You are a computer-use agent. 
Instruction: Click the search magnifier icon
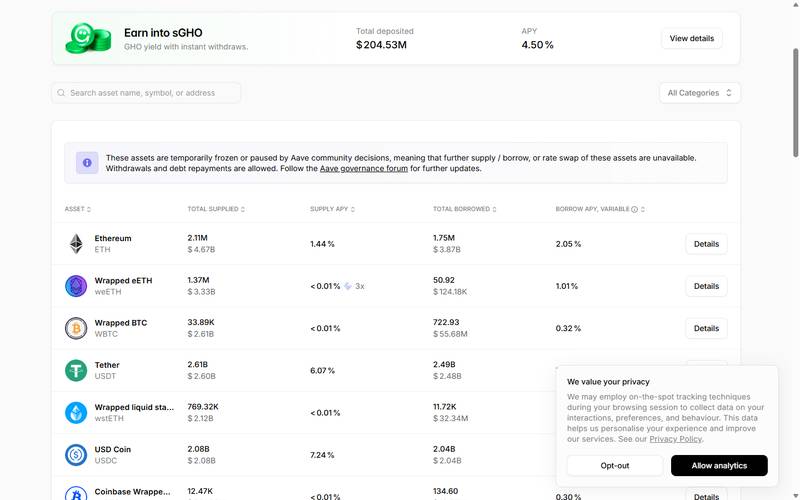point(61,93)
